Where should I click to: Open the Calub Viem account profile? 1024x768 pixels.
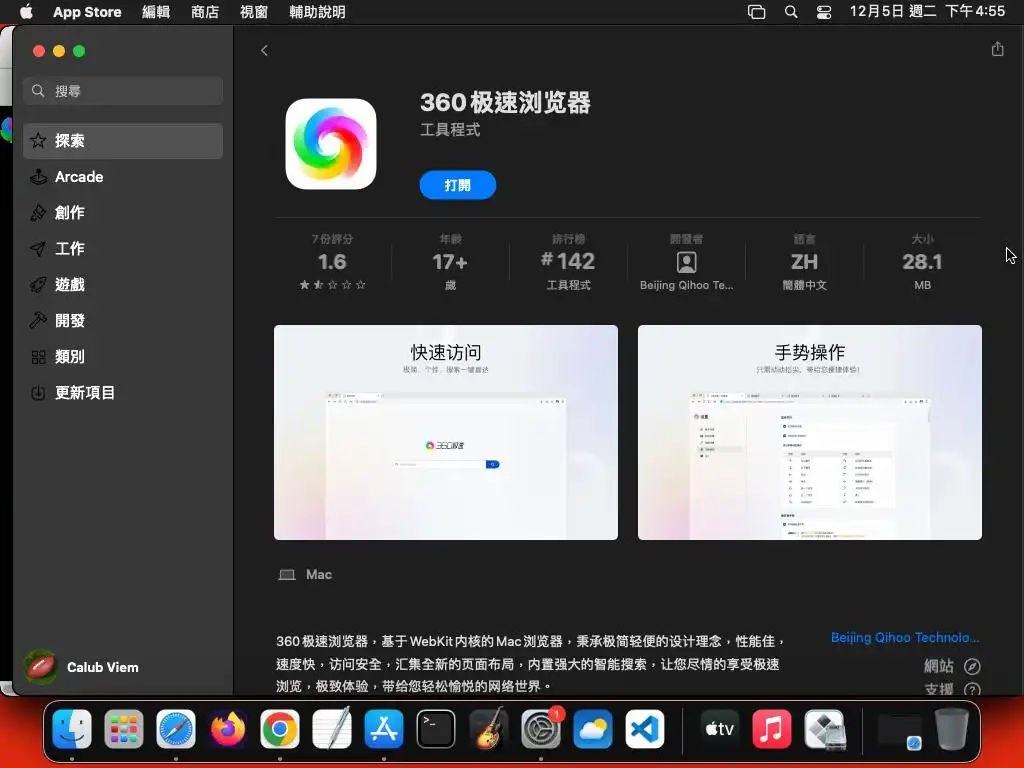[82, 667]
